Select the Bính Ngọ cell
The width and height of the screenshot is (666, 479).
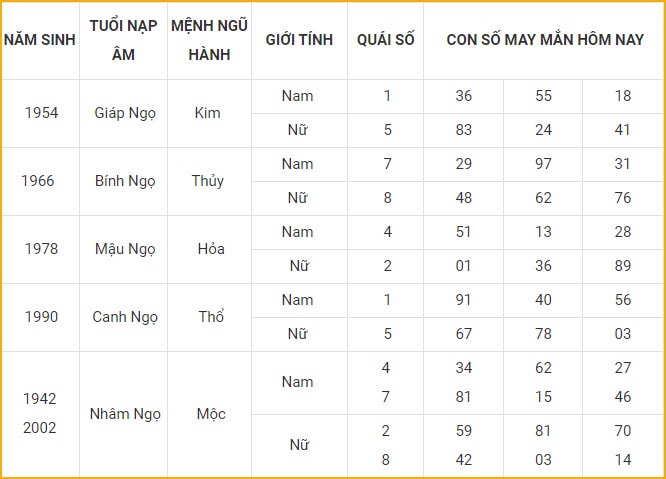[123, 181]
